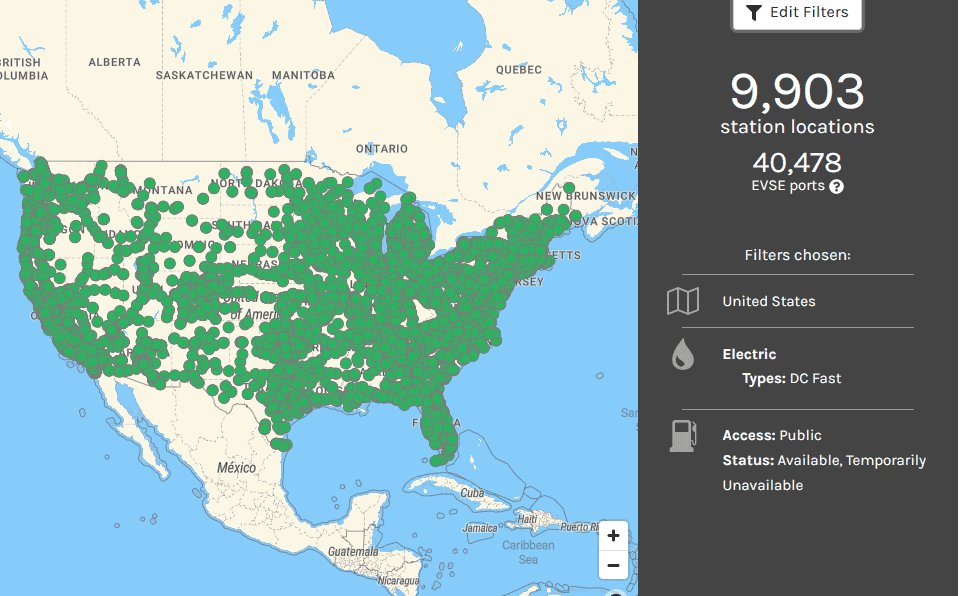
Task: Open the EVSE ports help question mark
Action: (837, 186)
